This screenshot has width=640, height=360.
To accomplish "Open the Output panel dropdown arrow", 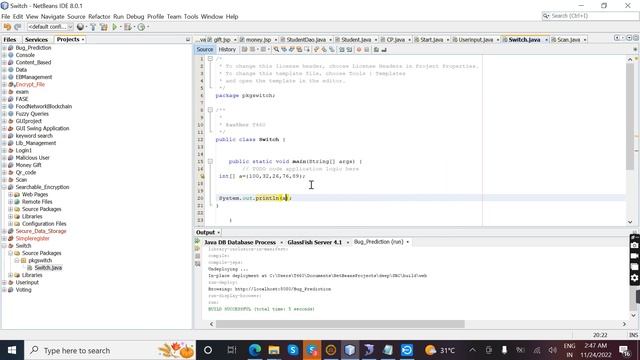I will (219, 232).
